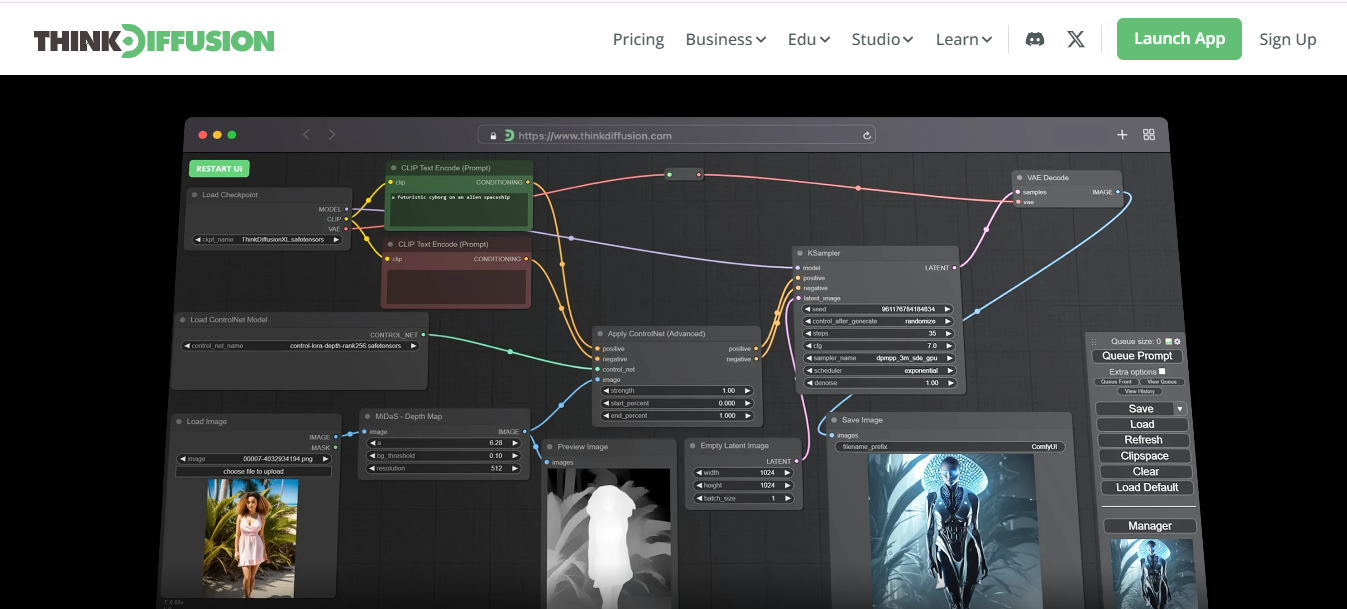This screenshot has width=1347, height=609.
Task: Click the seed field in KSampler
Action: coord(879,309)
